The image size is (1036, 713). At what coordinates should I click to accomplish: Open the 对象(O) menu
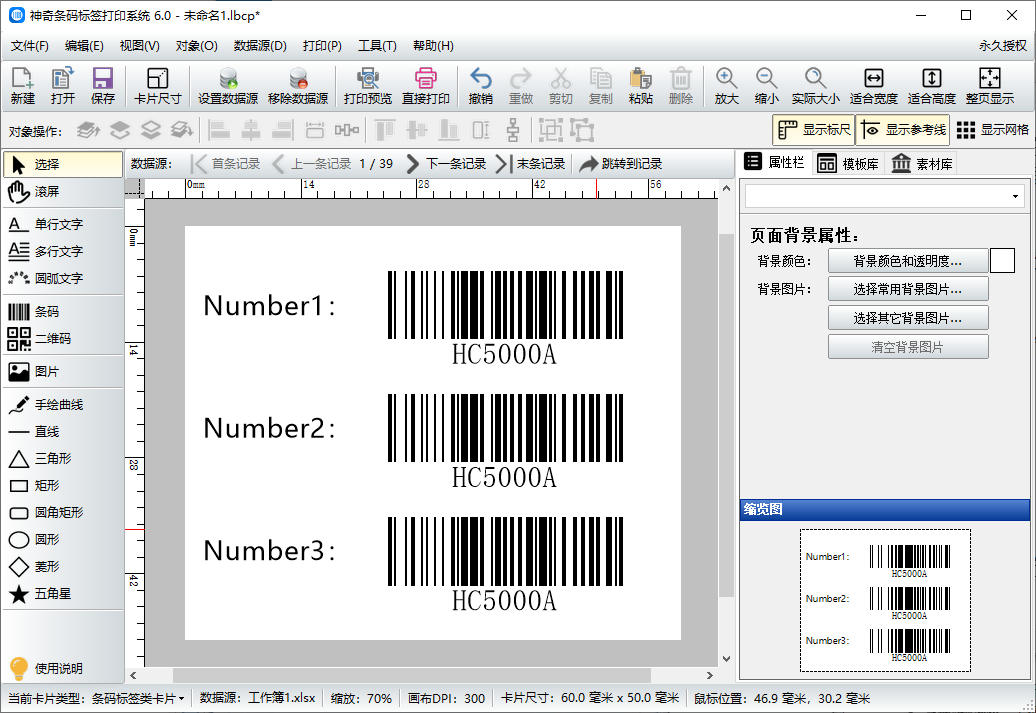point(196,46)
